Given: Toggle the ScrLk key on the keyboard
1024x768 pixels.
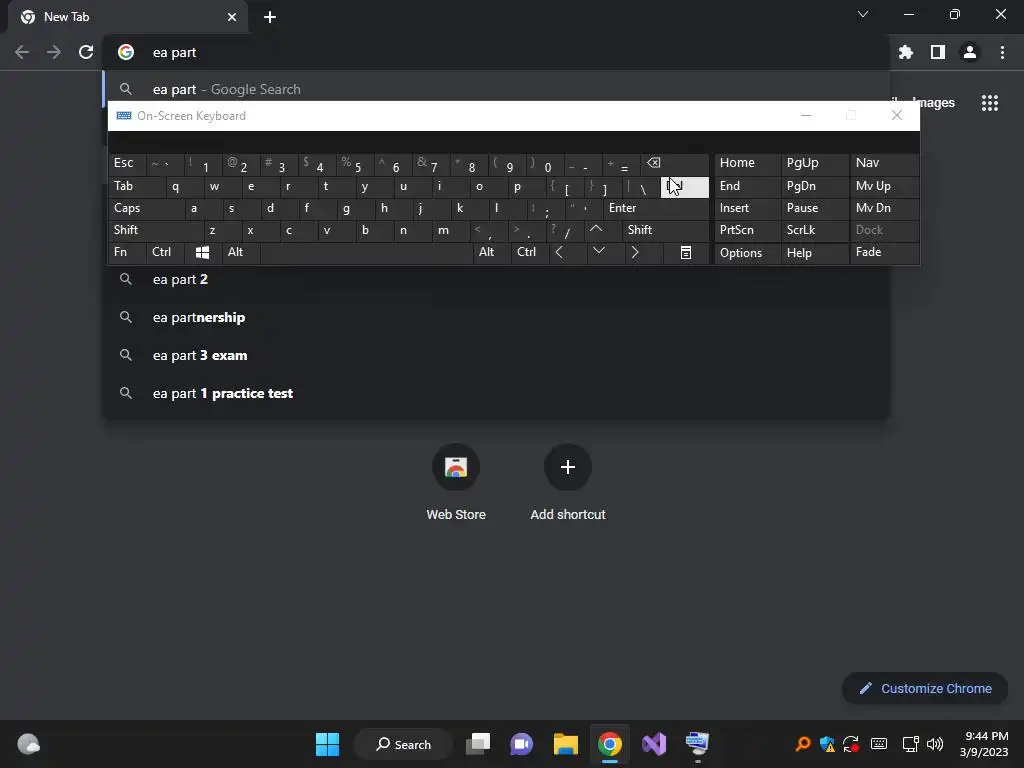Looking at the screenshot, I should pos(815,230).
